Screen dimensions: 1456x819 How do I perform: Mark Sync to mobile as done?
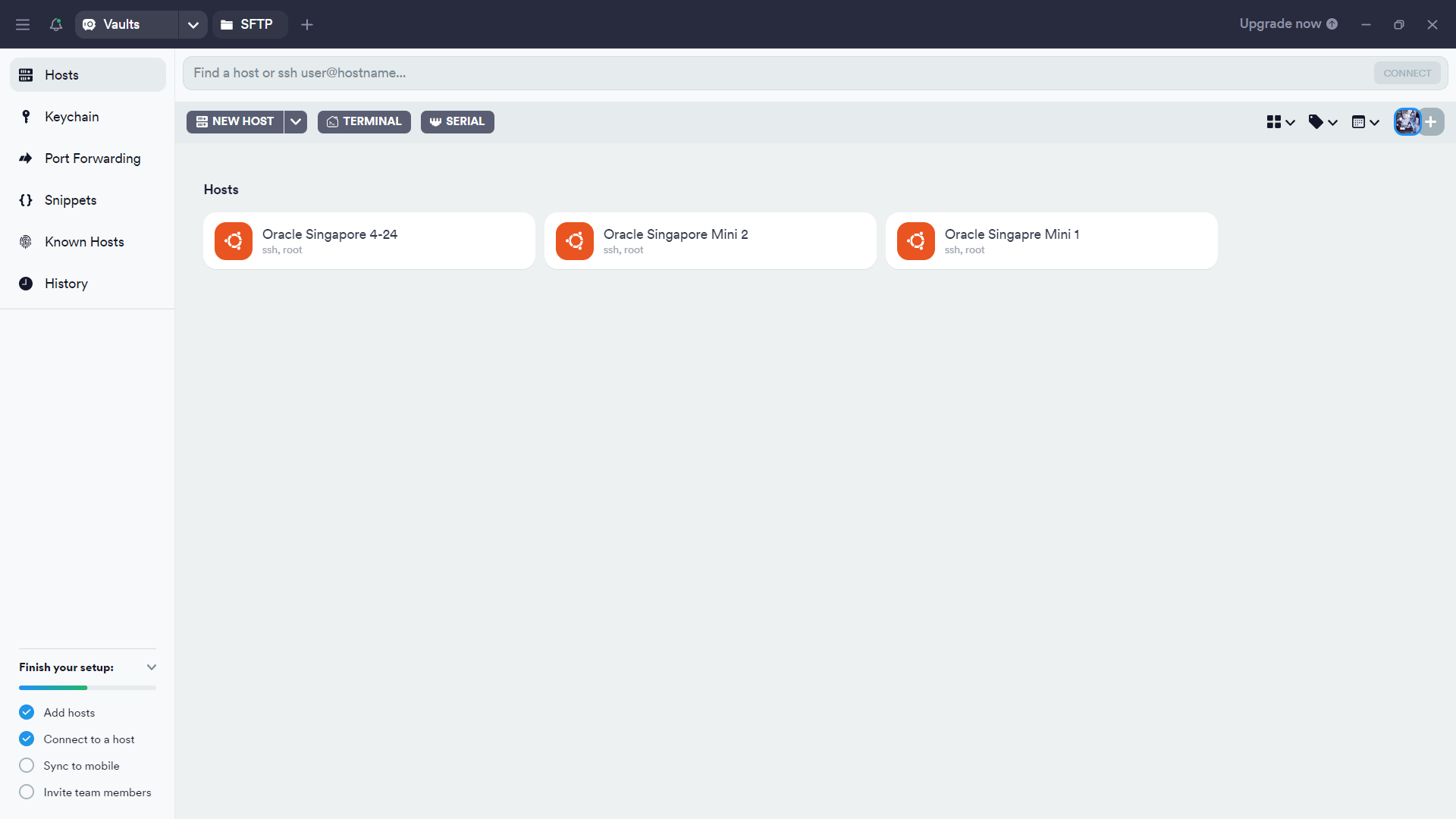26,765
